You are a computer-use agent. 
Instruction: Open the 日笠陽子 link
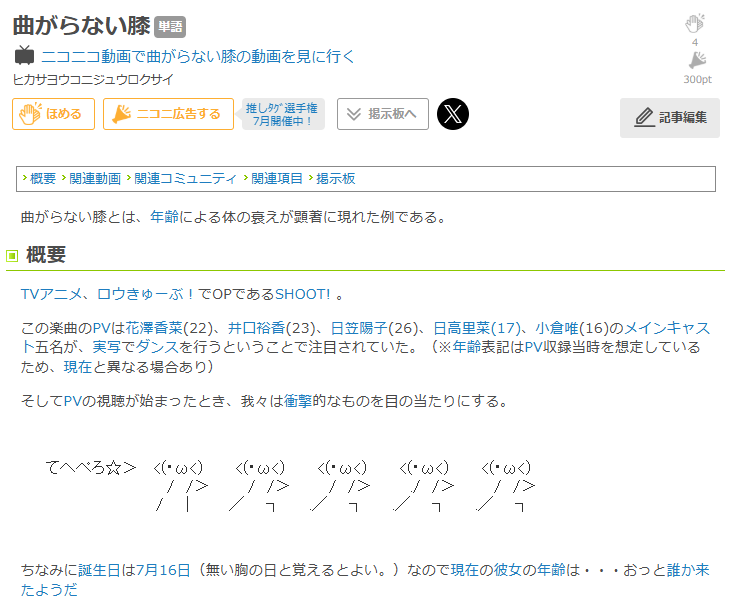click(x=359, y=328)
